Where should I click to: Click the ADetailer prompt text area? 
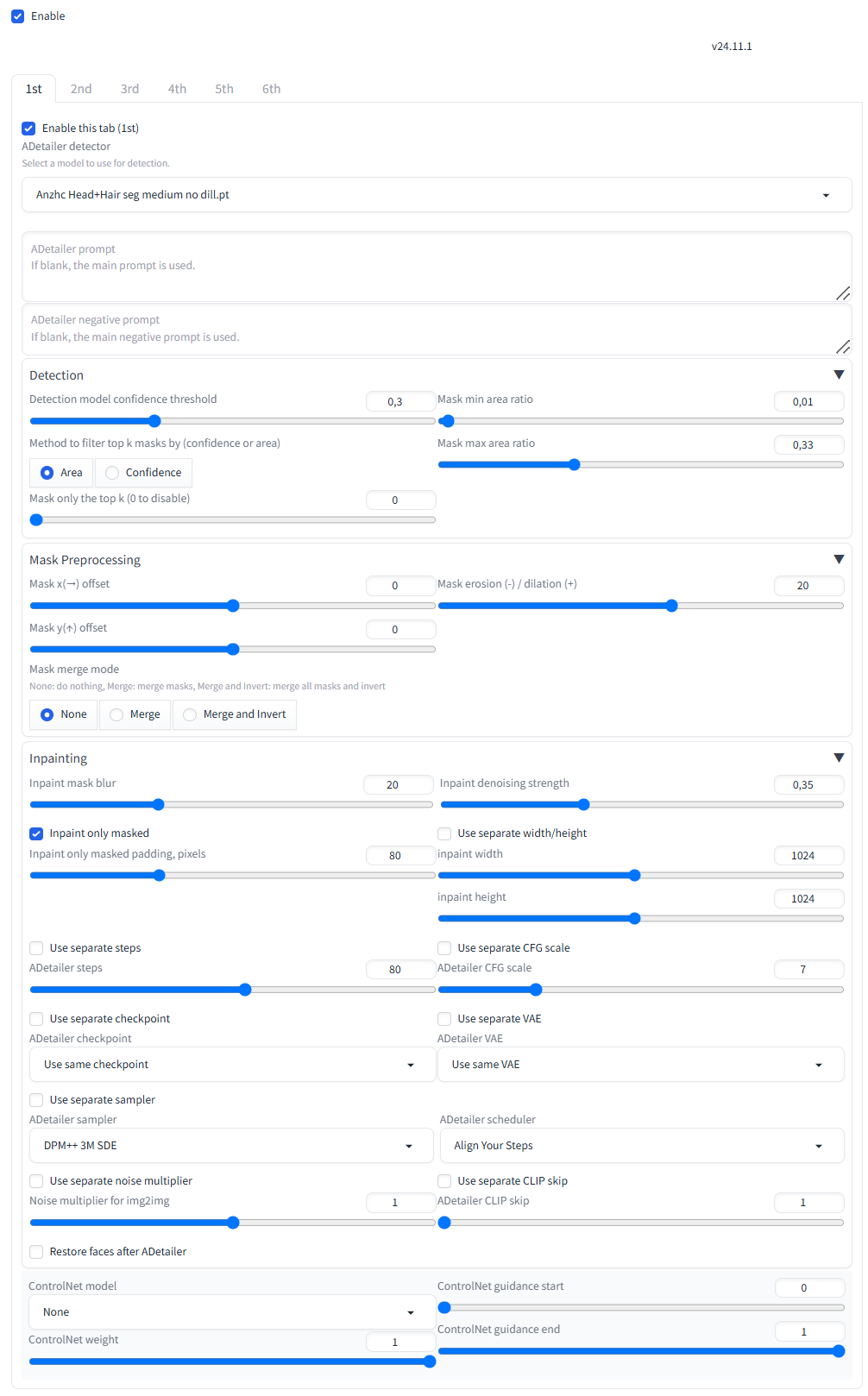pos(437,267)
